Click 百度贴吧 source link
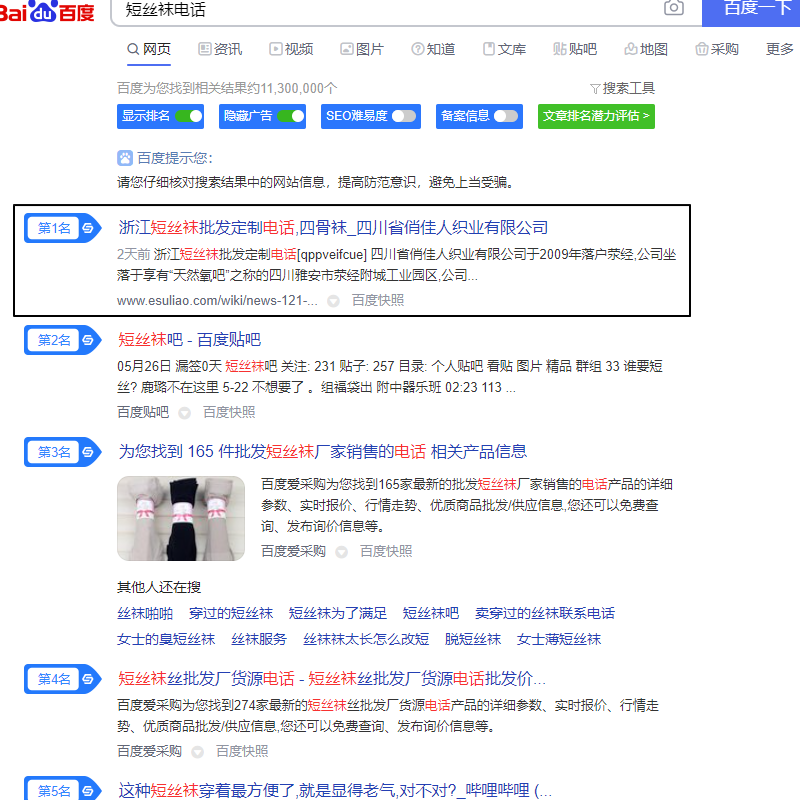This screenshot has width=800, height=800. point(143,412)
